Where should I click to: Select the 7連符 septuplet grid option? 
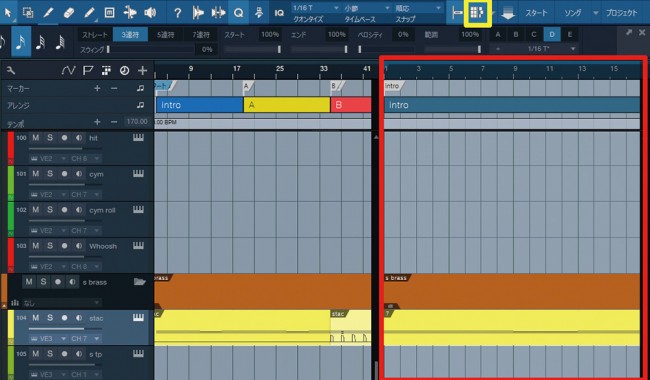(x=201, y=35)
